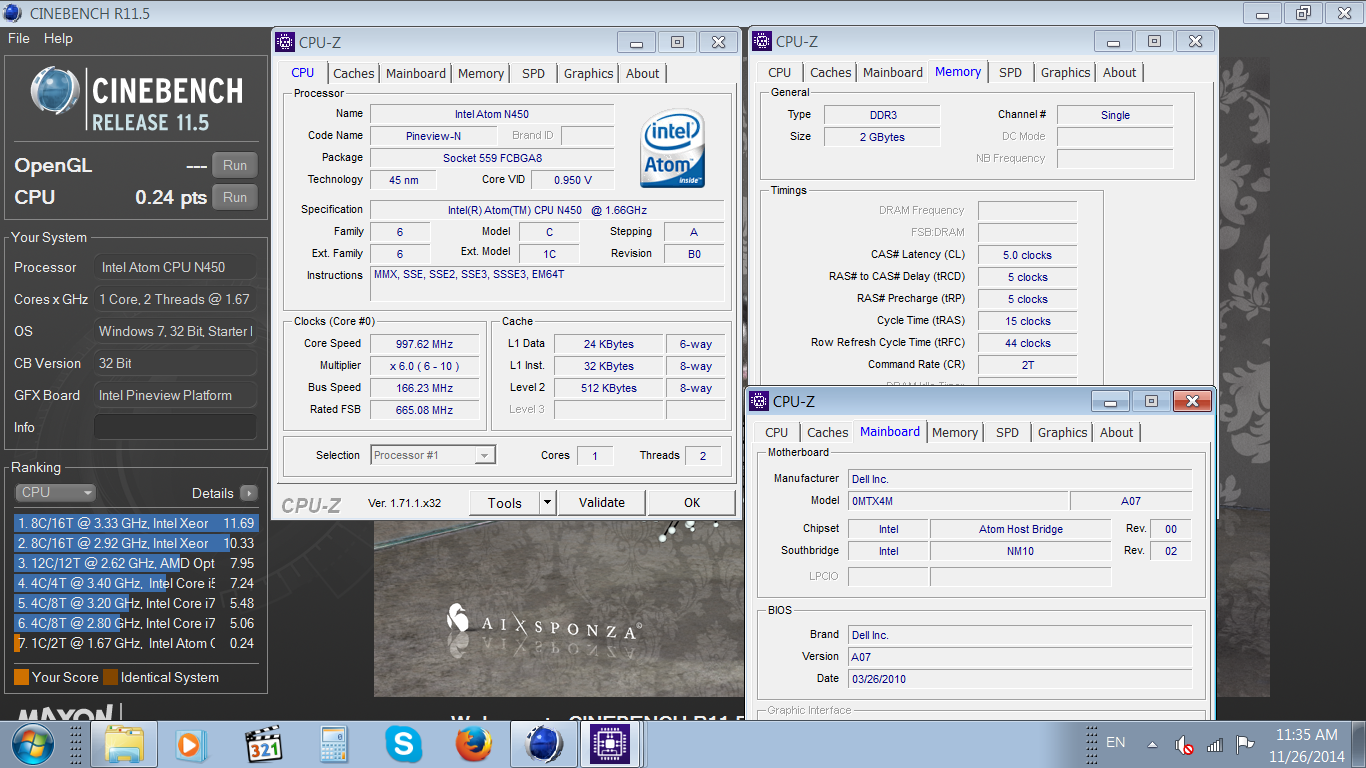Image resolution: width=1366 pixels, height=768 pixels.
Task: Open About tab in Memory CPU-Z window
Action: (x=1120, y=72)
